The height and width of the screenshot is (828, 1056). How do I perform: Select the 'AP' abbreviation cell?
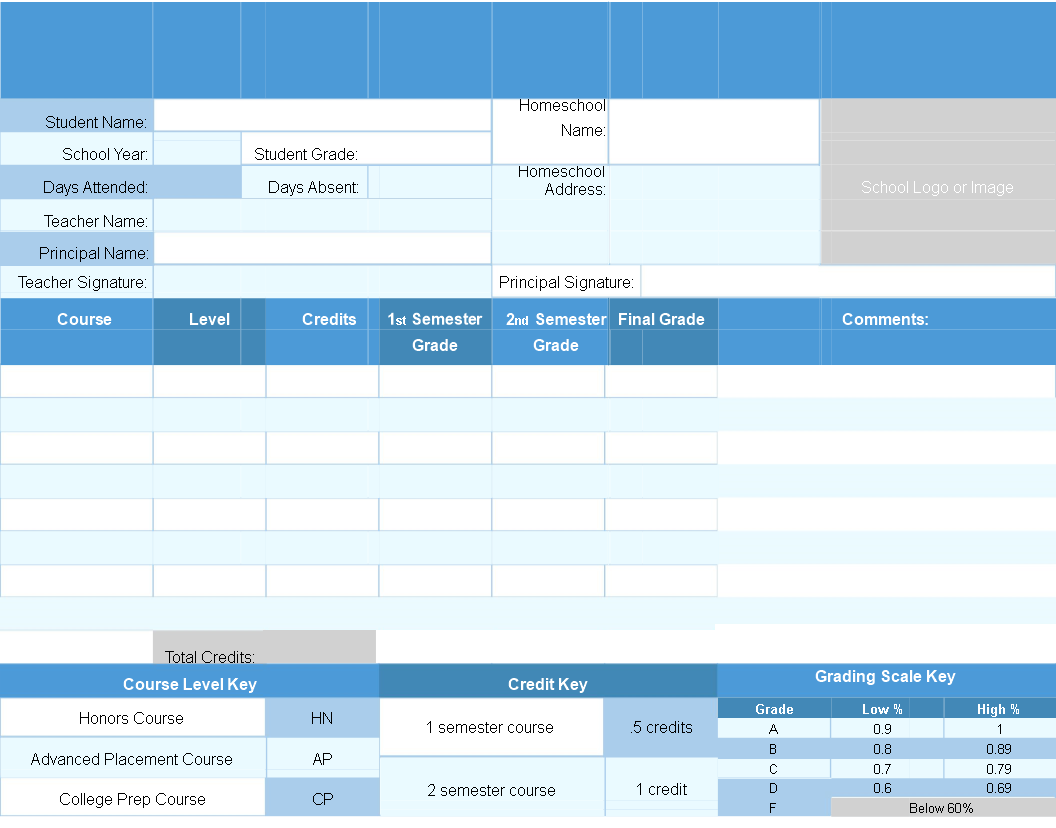323,758
